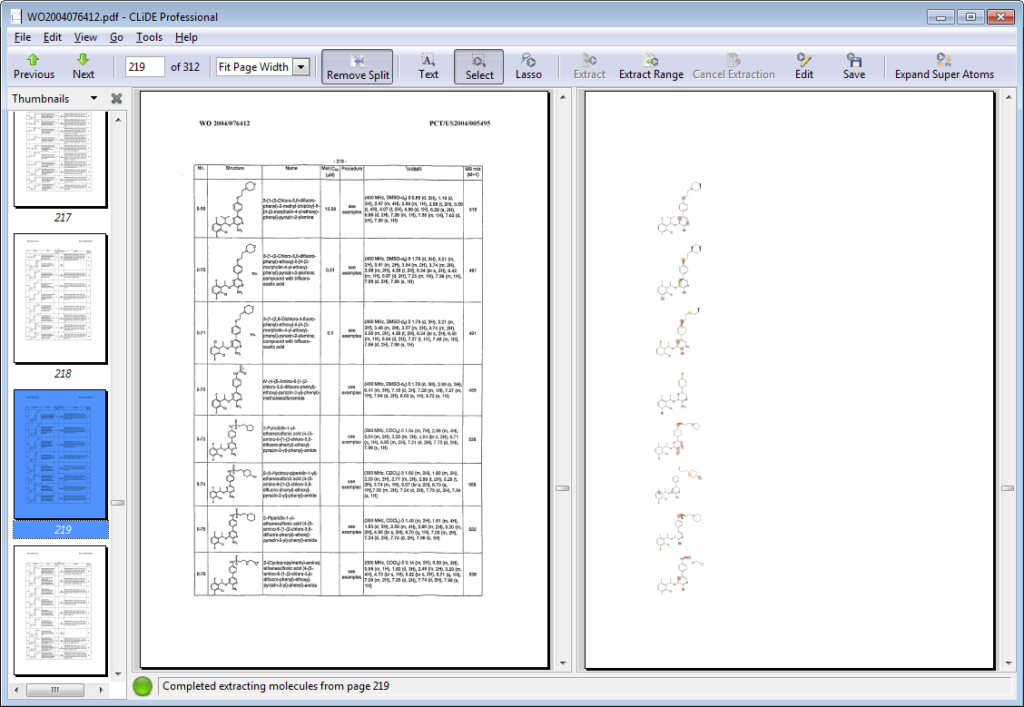Select the page 218 thumbnail
The image size is (1024, 707).
pyautogui.click(x=60, y=298)
